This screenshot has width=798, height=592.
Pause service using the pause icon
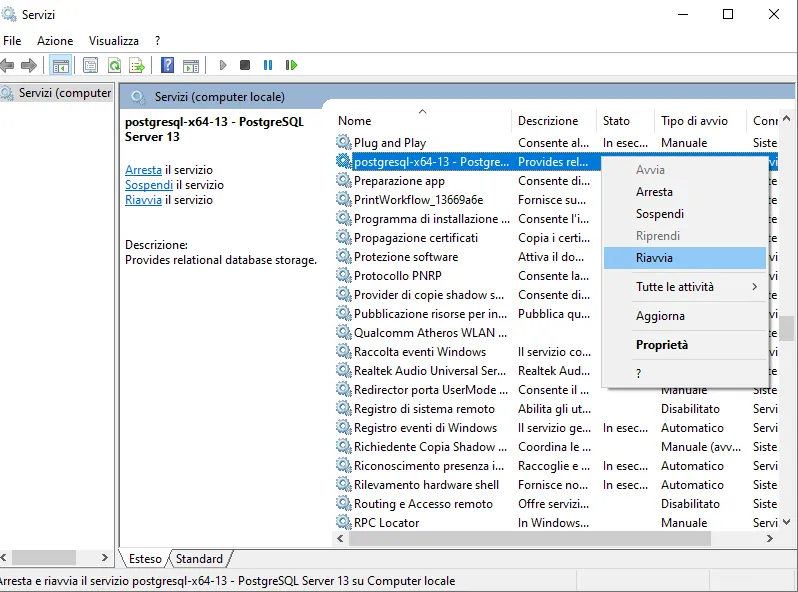[x=268, y=65]
